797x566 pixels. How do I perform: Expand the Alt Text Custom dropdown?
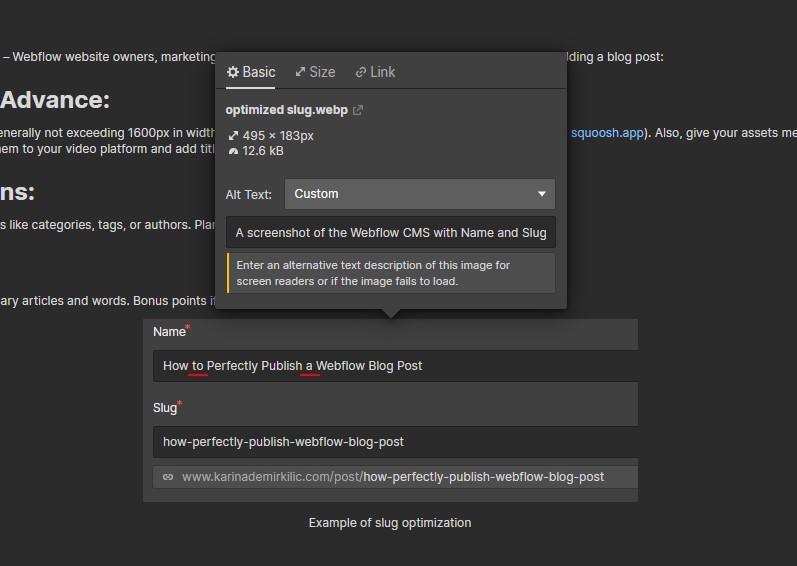(420, 194)
